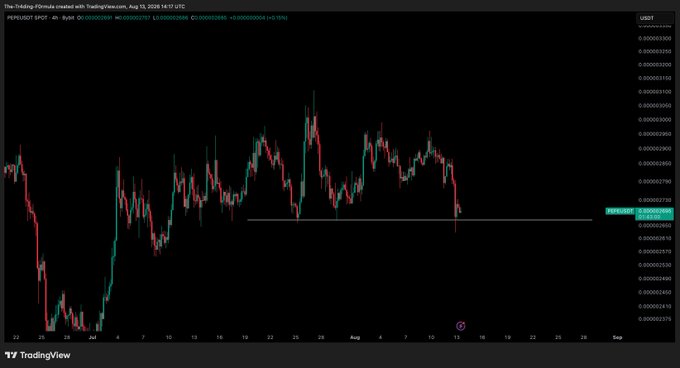
Task: Click price level 0.000002570
Action: point(655,251)
